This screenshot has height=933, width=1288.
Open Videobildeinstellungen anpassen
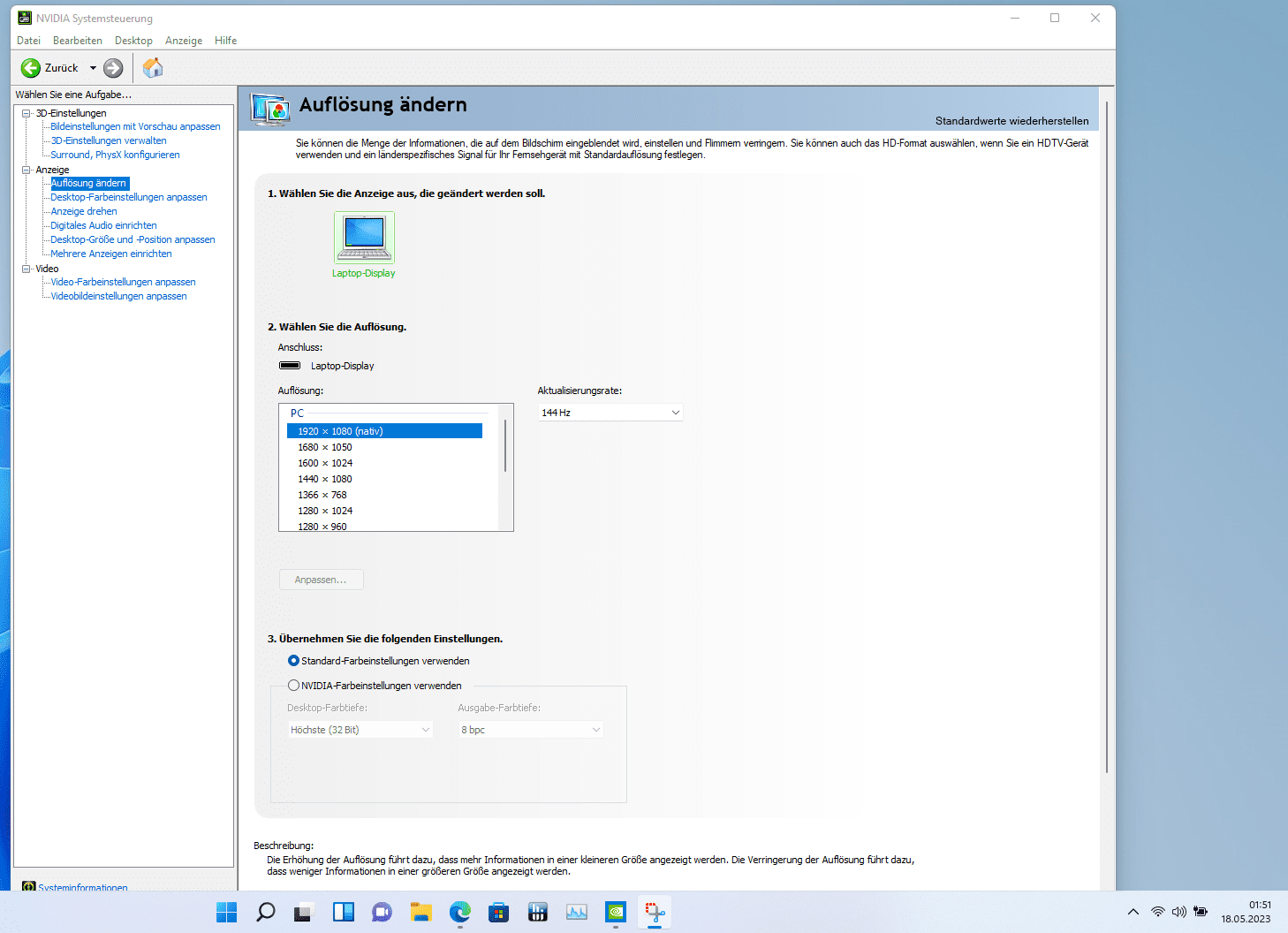[118, 296]
